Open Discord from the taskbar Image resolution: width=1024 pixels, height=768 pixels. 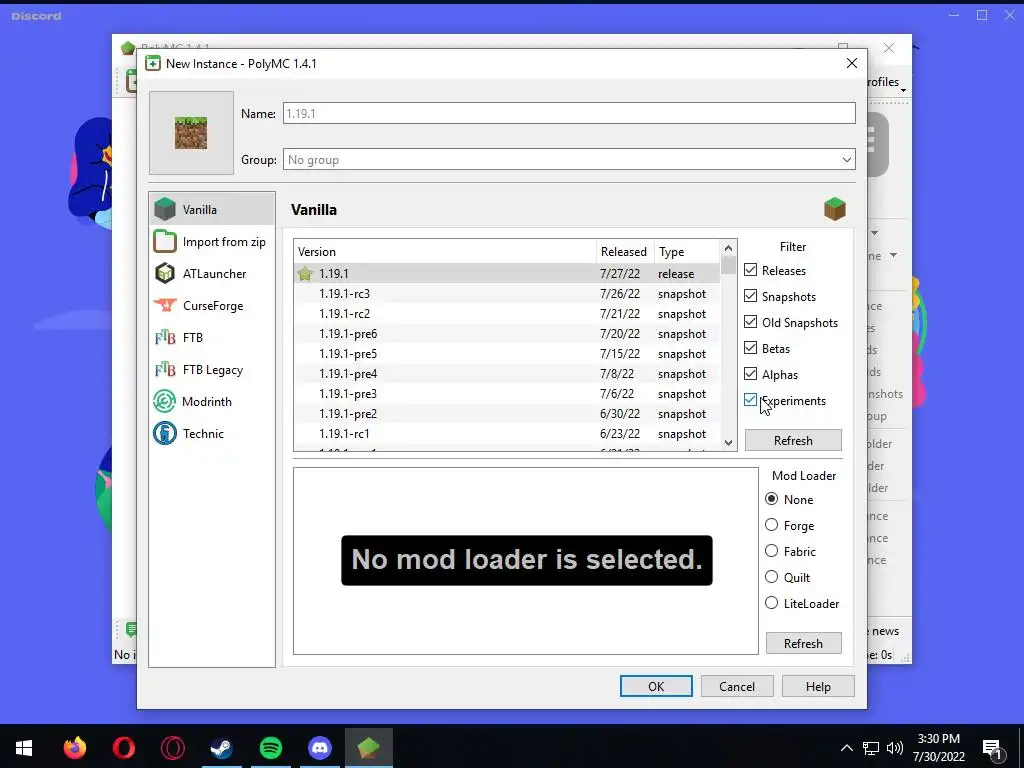click(x=319, y=748)
